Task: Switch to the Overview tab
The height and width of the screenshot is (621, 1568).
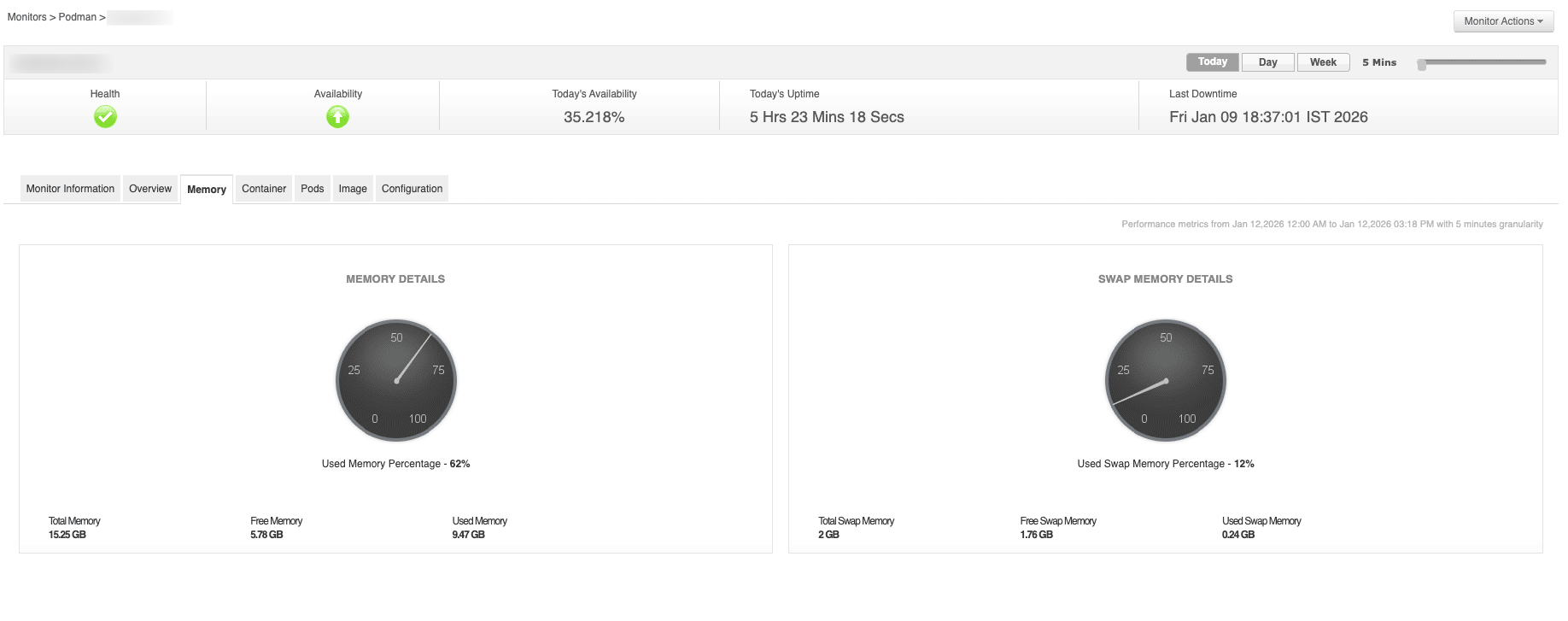Action: point(149,188)
